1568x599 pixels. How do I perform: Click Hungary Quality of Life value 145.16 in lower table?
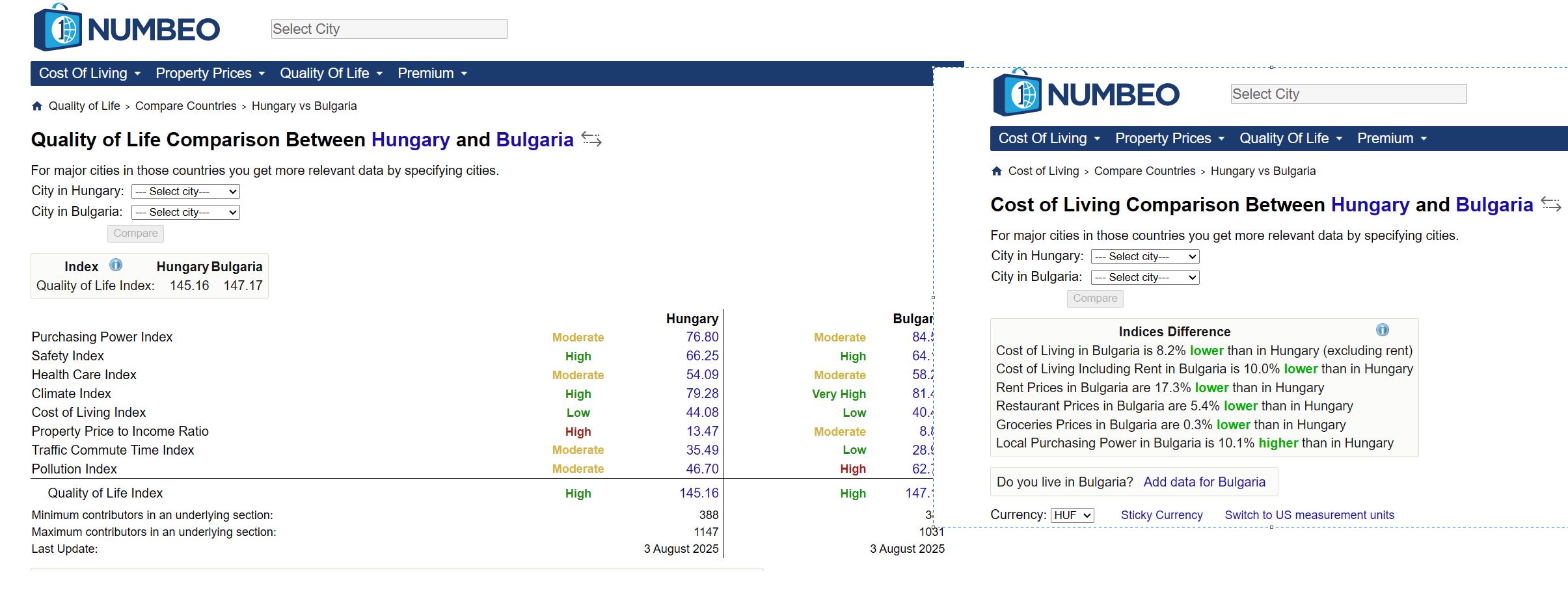[699, 493]
